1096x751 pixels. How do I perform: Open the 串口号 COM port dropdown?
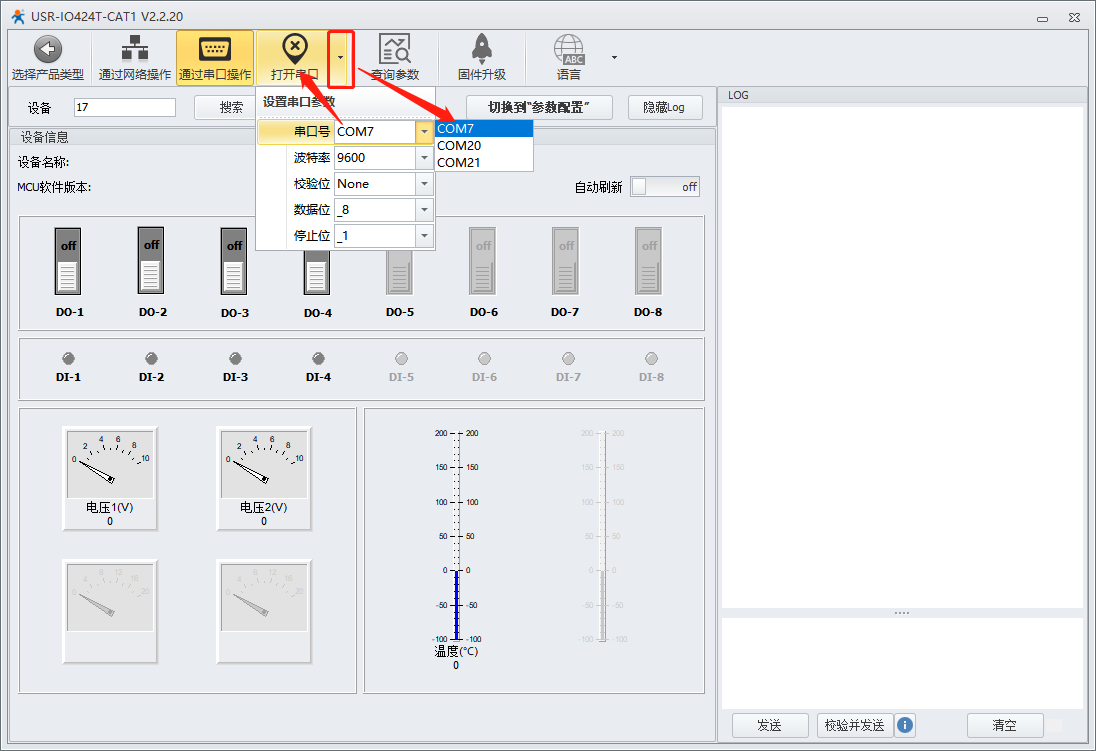click(424, 131)
